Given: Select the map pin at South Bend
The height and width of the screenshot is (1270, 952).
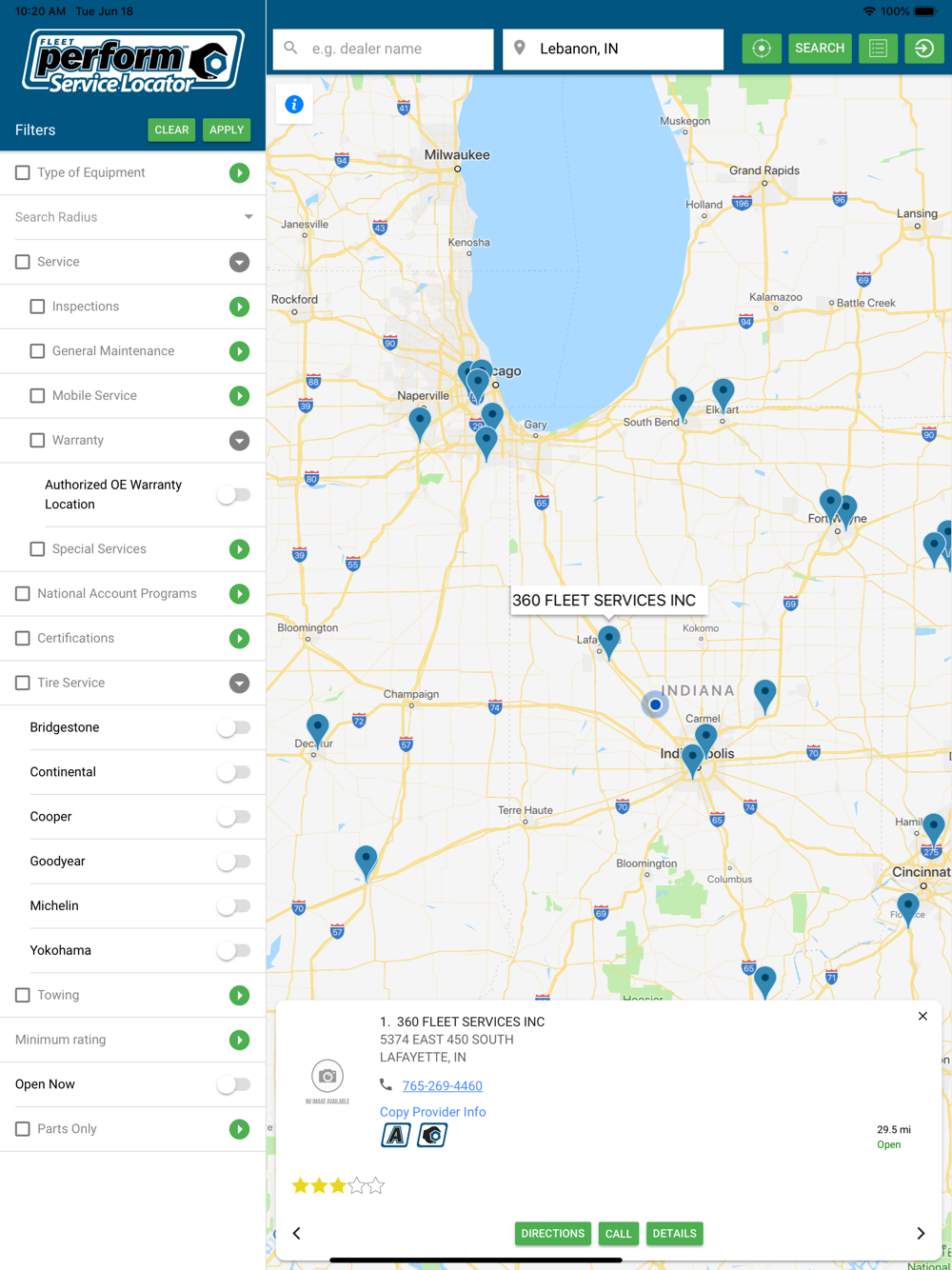Looking at the screenshot, I should (x=683, y=404).
